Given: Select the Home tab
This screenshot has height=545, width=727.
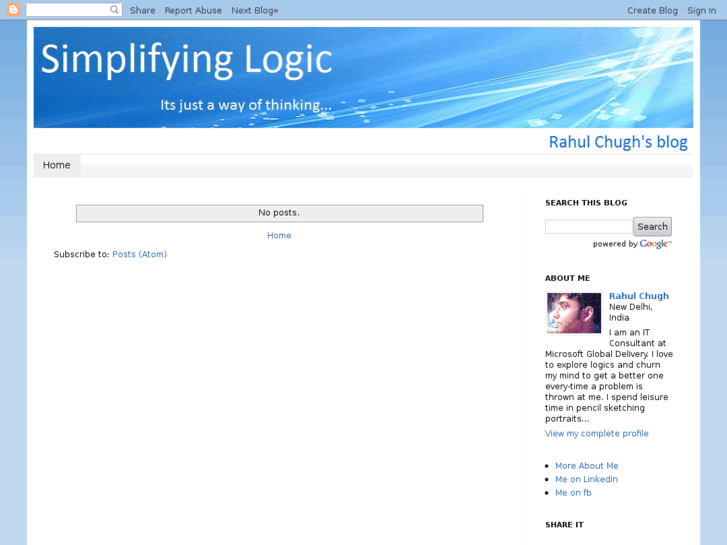Looking at the screenshot, I should [57, 165].
